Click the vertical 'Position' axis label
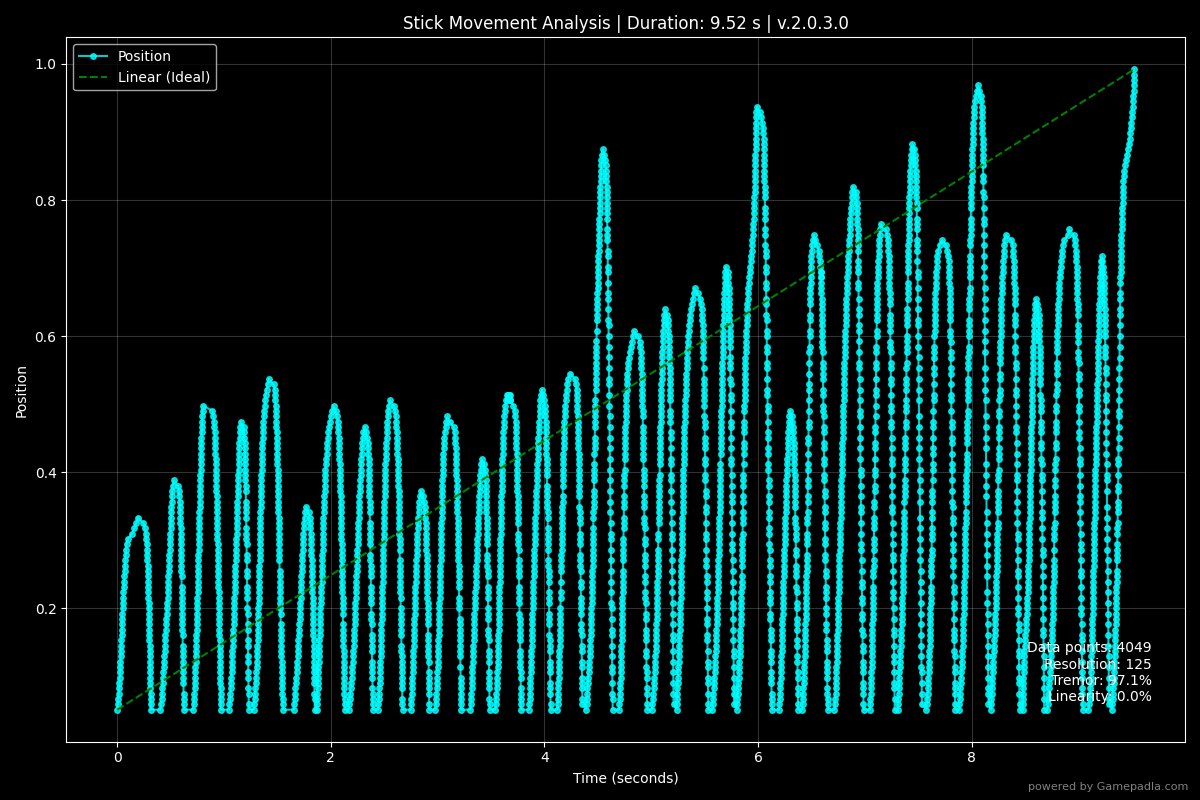This screenshot has width=1200, height=800. click(22, 391)
